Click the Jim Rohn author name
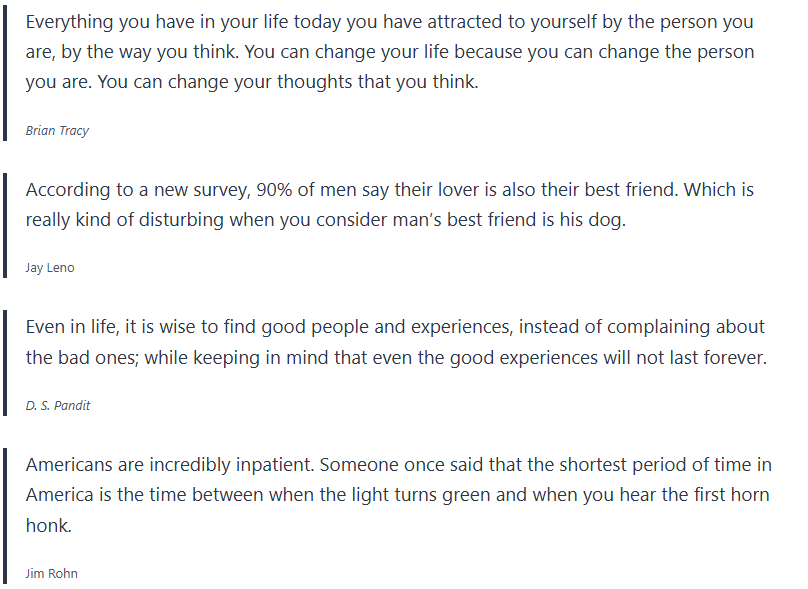 pos(51,573)
